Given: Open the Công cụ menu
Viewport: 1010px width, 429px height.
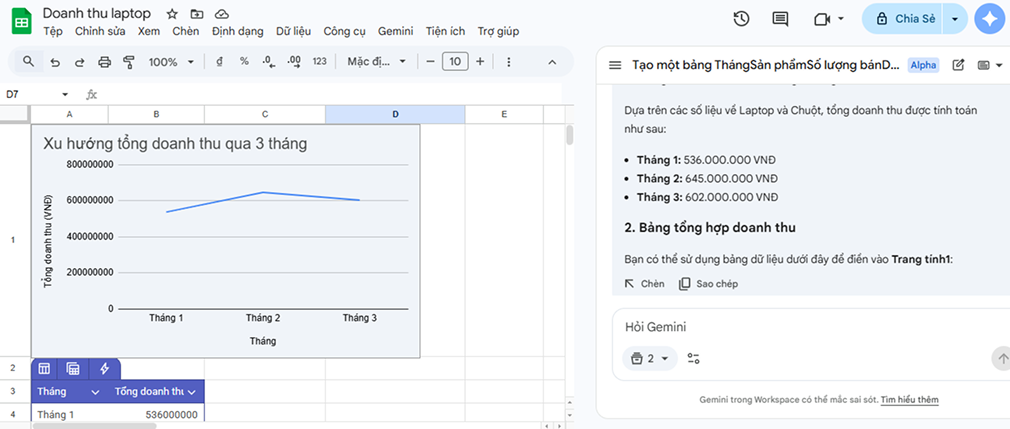Looking at the screenshot, I should (345, 31).
